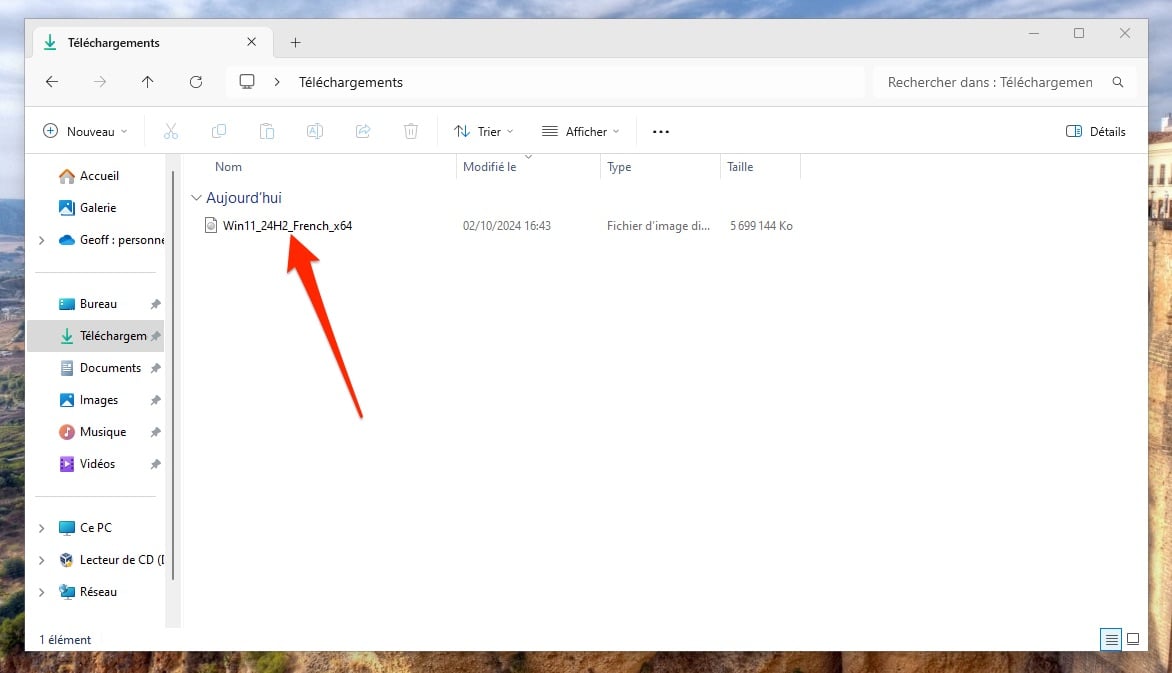Click the file date 02/10/2024 16:43
Image resolution: width=1172 pixels, height=673 pixels.
[507, 226]
